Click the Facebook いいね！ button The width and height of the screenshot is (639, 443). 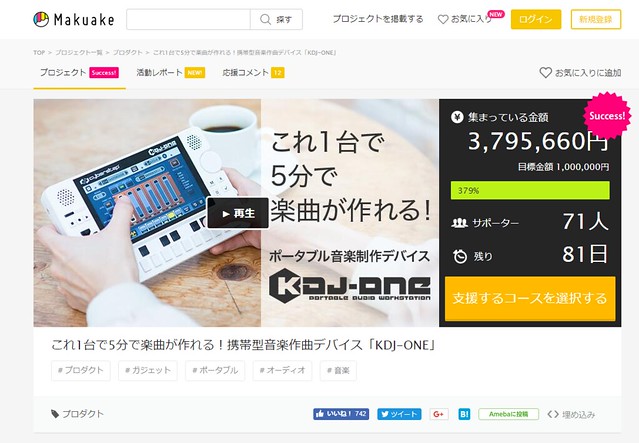pyautogui.click(x=341, y=414)
